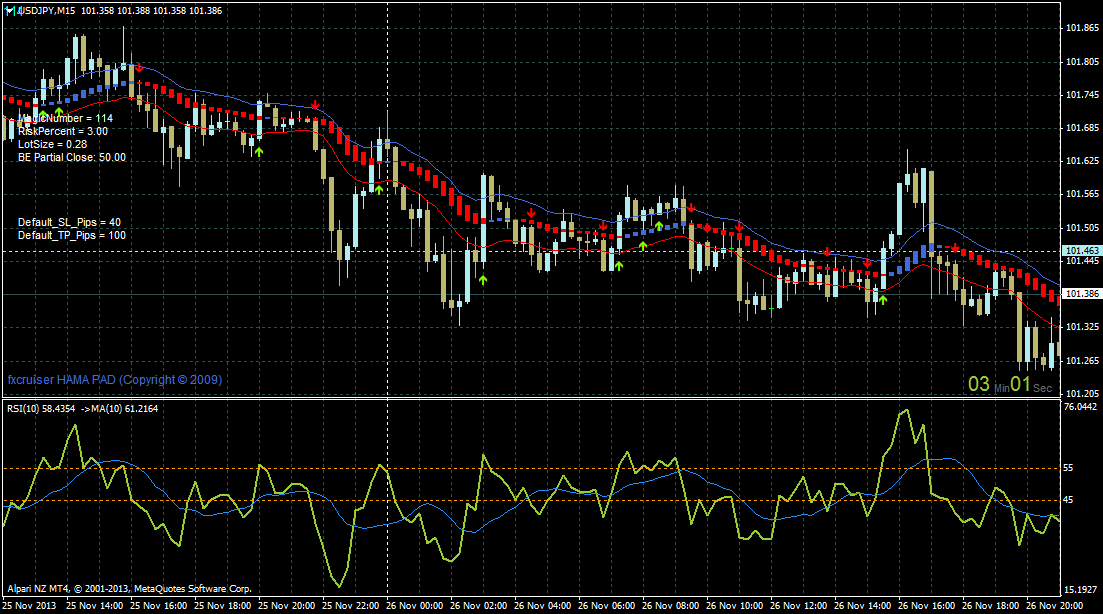Click the 26 Nov 10:00 time label

[734, 606]
